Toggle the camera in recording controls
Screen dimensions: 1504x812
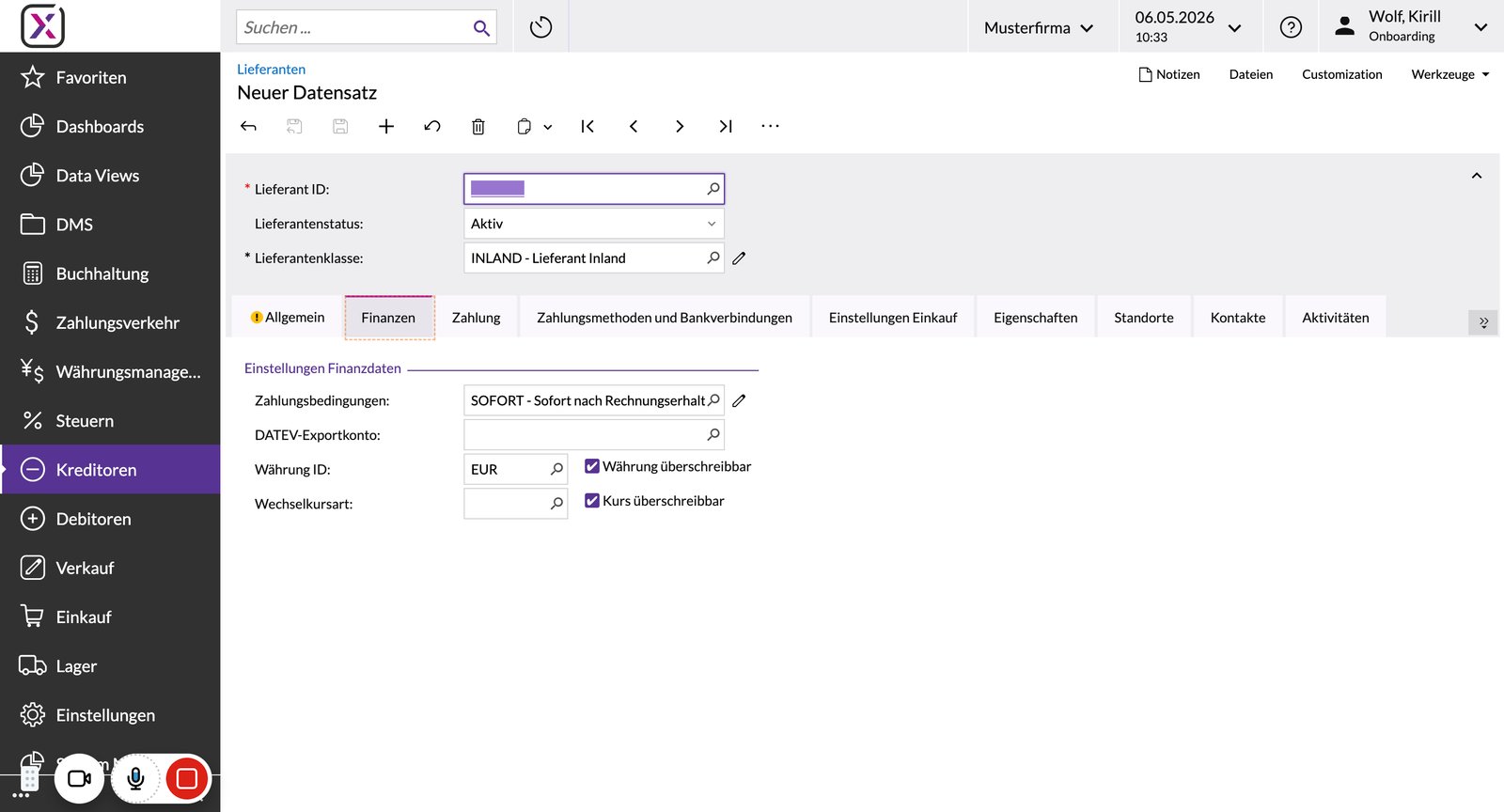coord(80,778)
